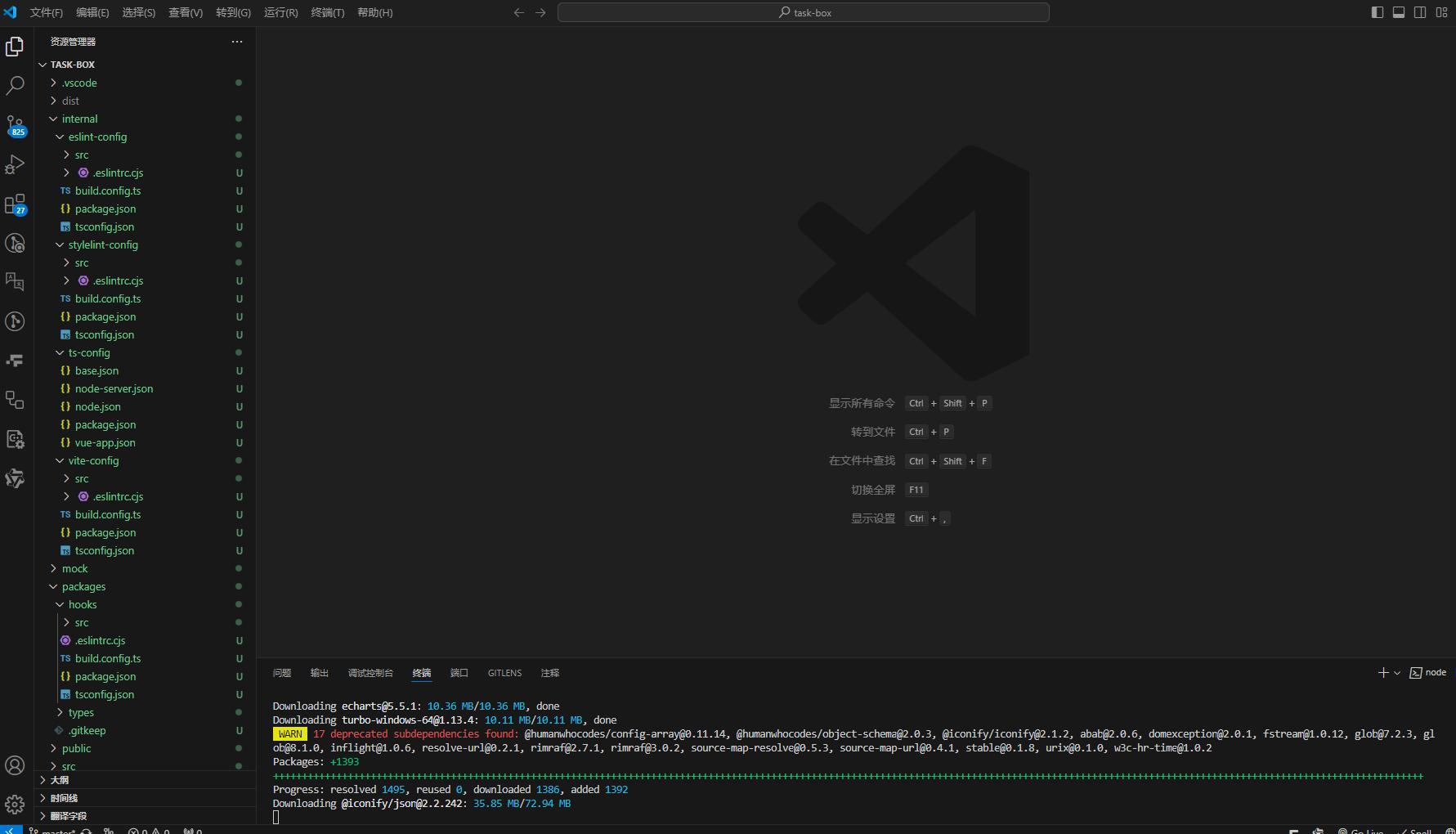Open the 编辑(E) menu
Screen dimensions: 1456x834
coord(92,12)
